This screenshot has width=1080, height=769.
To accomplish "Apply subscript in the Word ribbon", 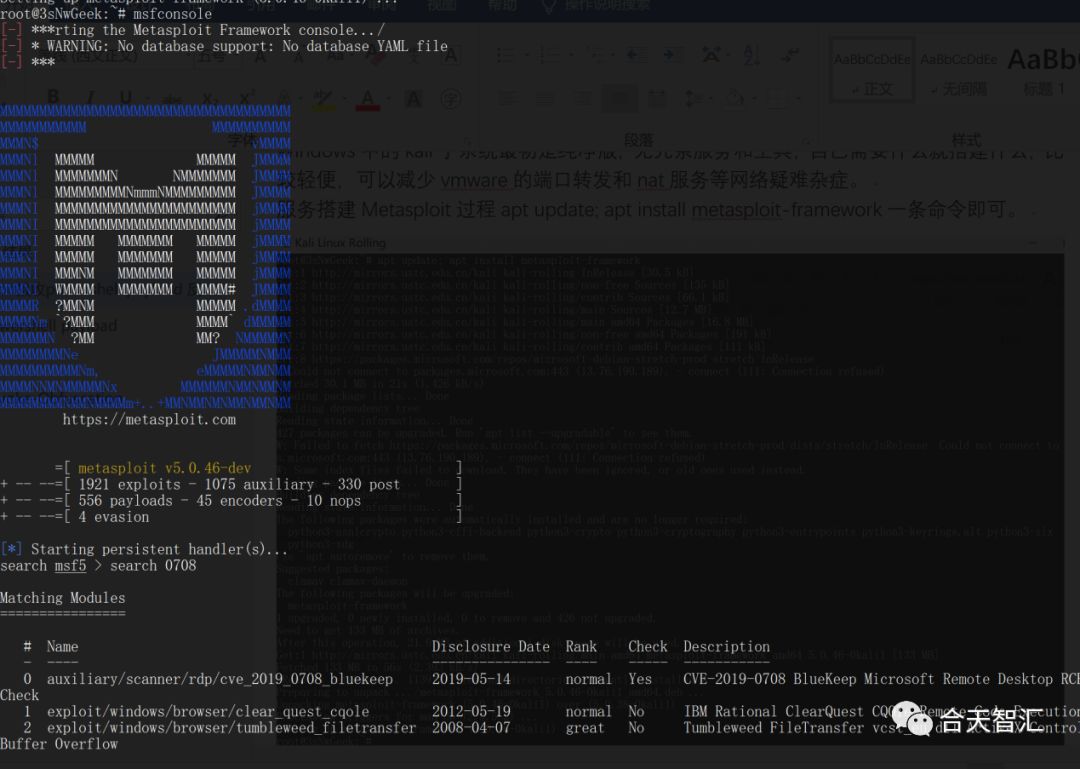I will pyautogui.click(x=210, y=99).
